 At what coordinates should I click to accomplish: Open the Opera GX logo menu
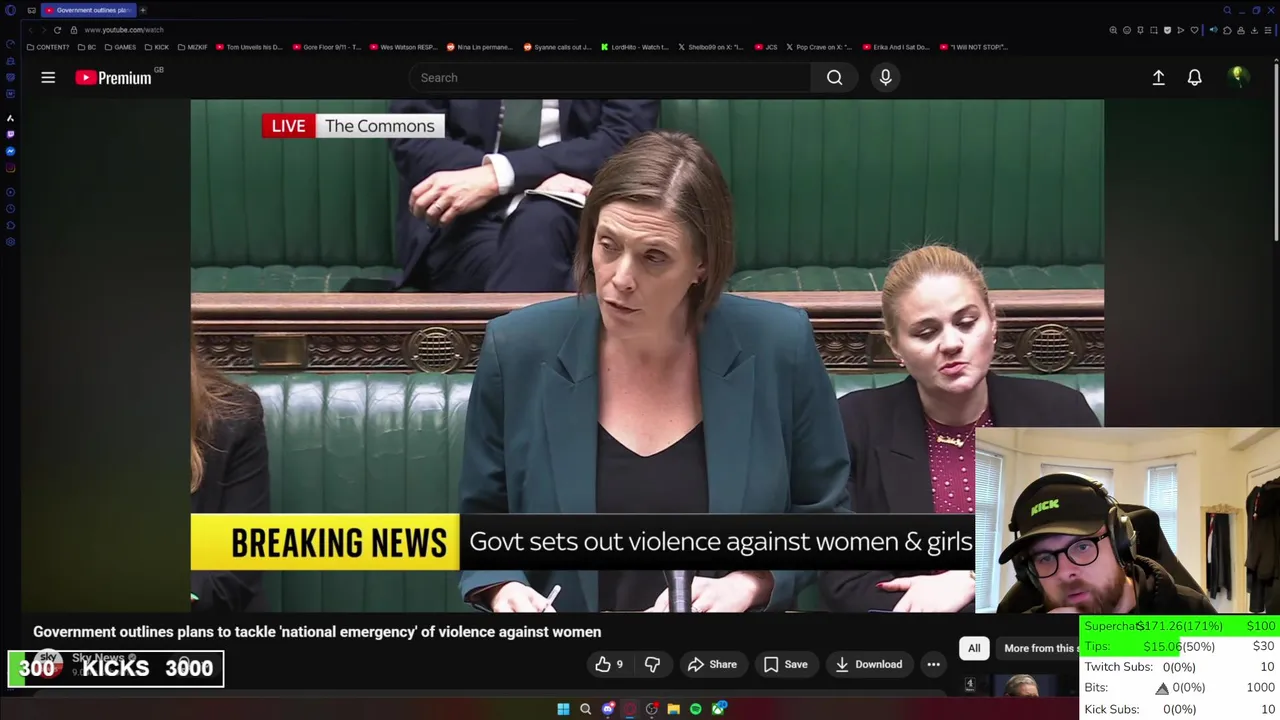coord(10,10)
